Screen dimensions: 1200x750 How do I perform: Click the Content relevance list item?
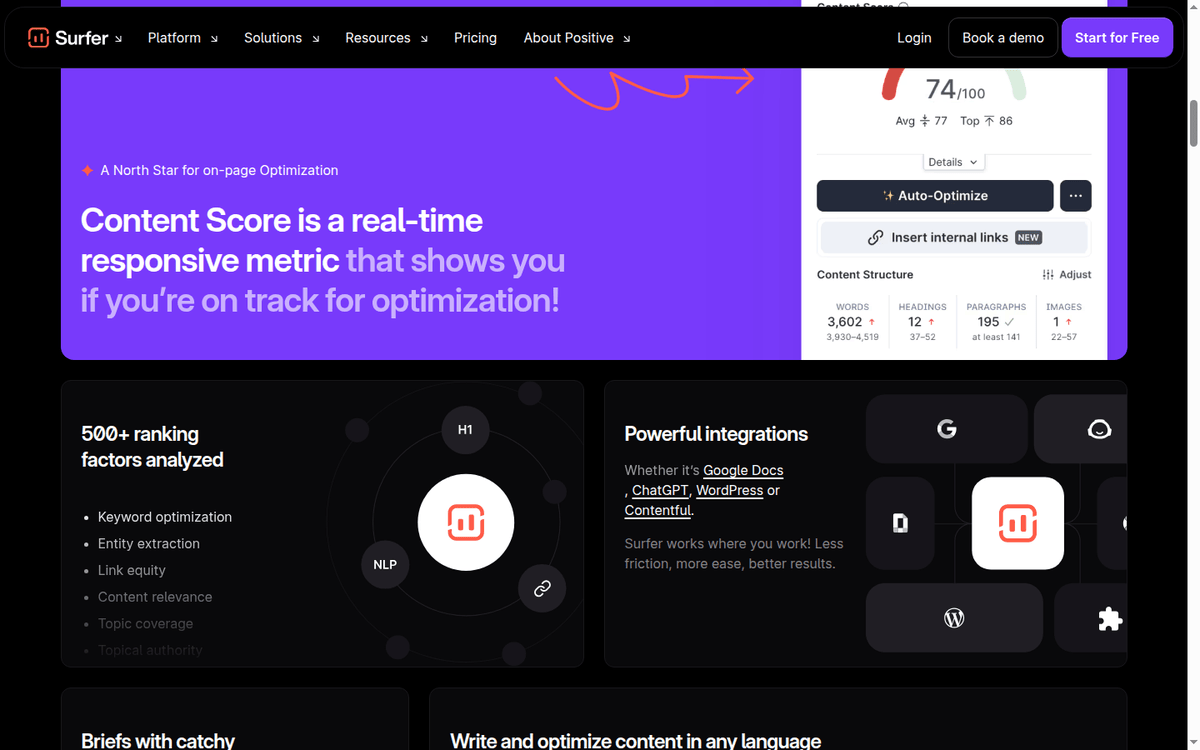(x=155, y=597)
